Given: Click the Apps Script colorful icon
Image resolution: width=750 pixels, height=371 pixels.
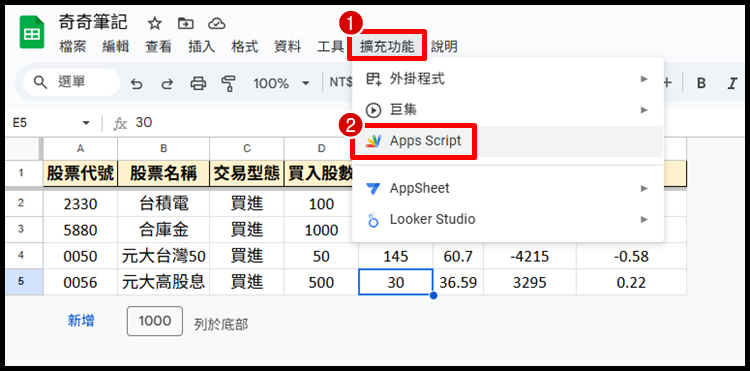Looking at the screenshot, I should point(373,141).
